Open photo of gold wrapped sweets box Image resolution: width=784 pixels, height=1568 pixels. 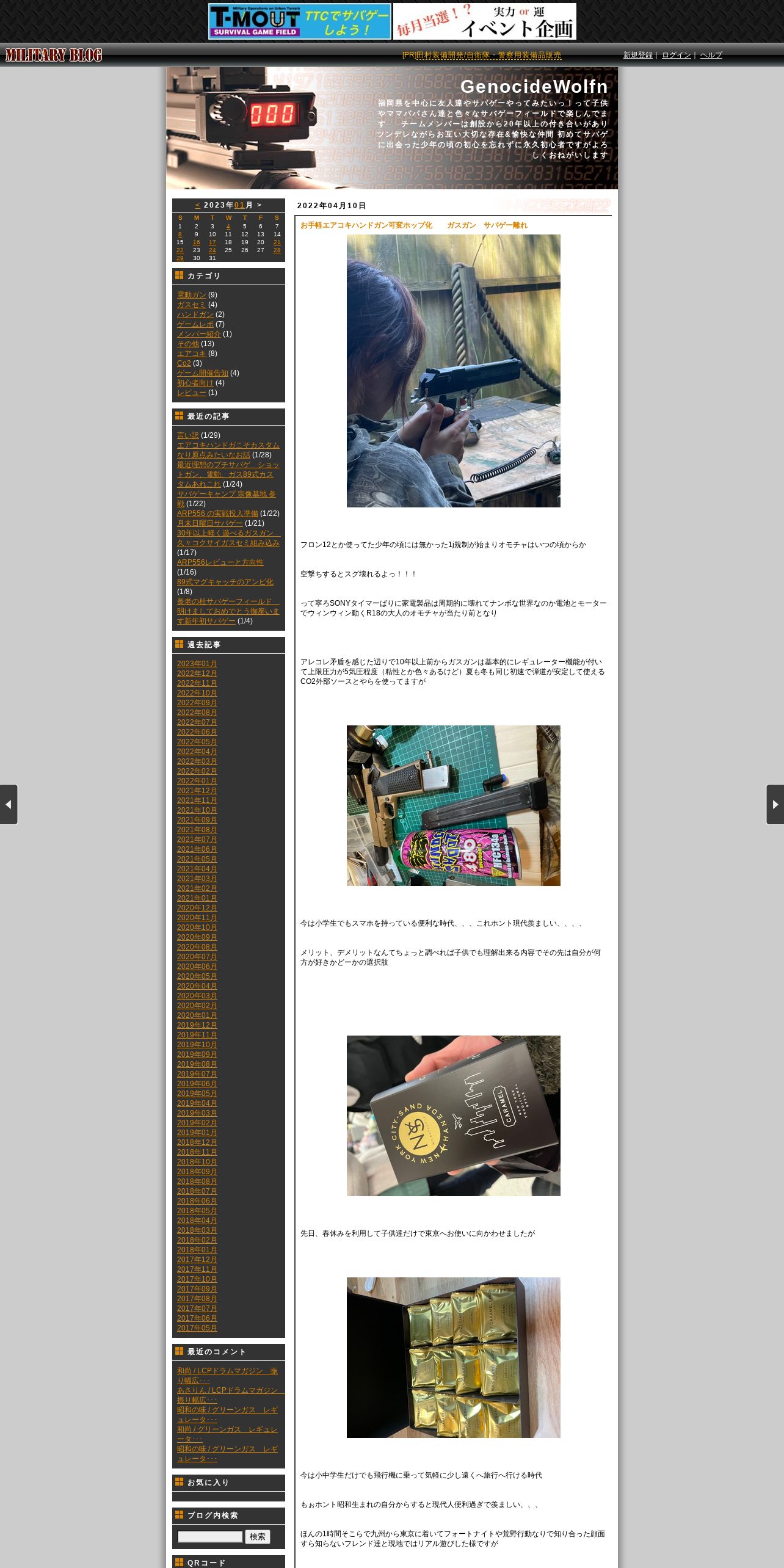(454, 1357)
